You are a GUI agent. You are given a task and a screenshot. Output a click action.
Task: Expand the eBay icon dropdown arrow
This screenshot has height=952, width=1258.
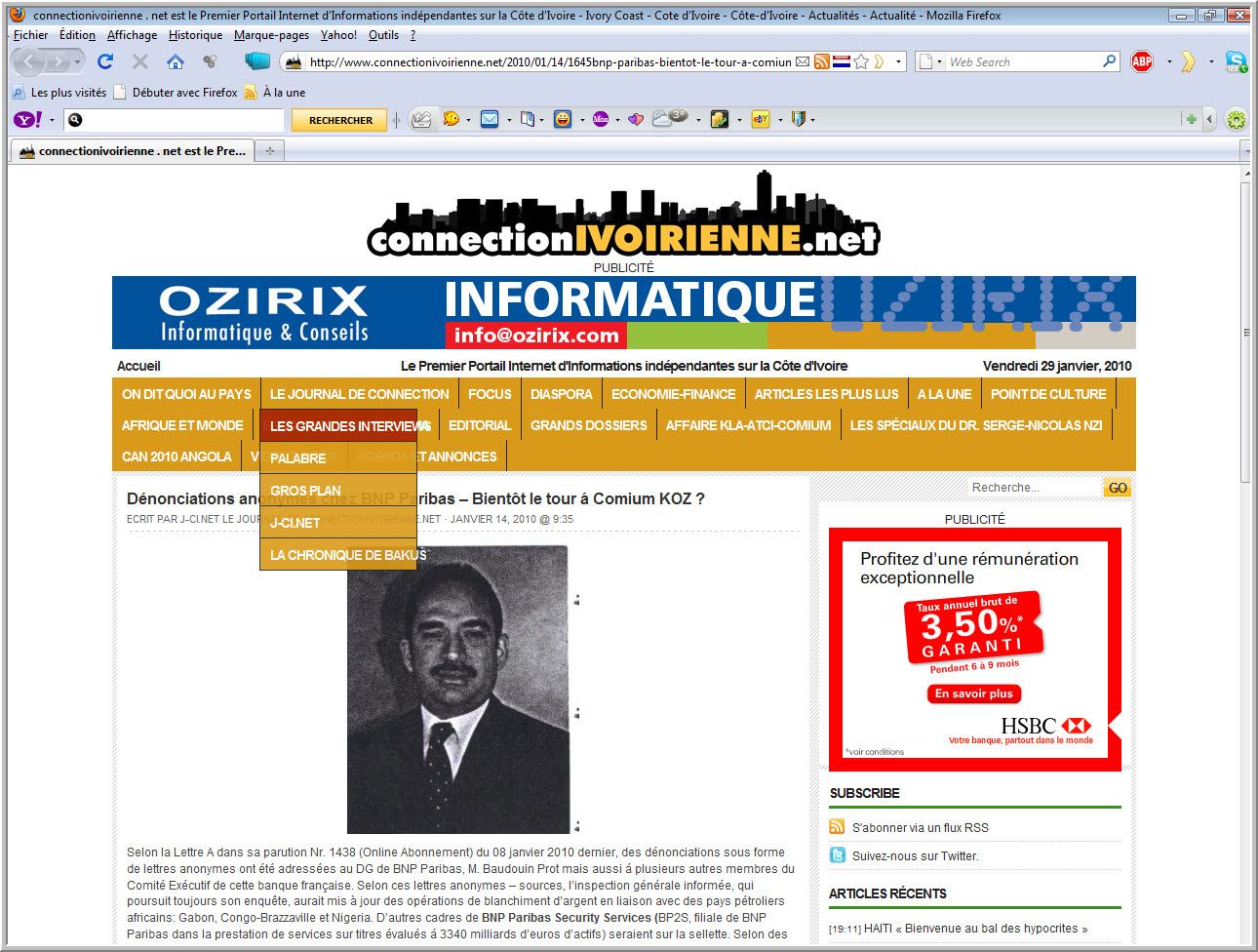coord(779,120)
